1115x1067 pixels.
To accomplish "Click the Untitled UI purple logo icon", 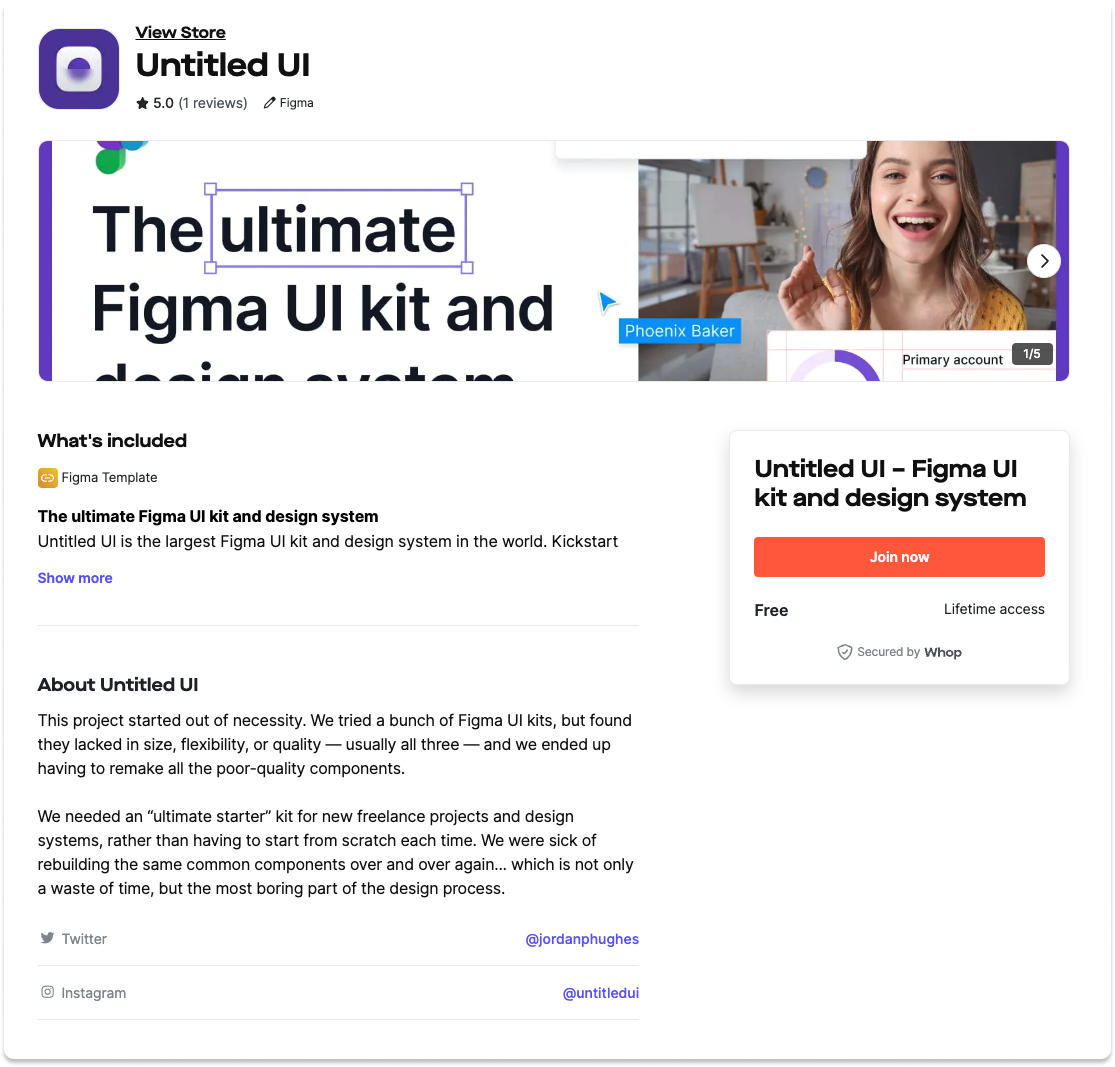I will tap(79, 69).
